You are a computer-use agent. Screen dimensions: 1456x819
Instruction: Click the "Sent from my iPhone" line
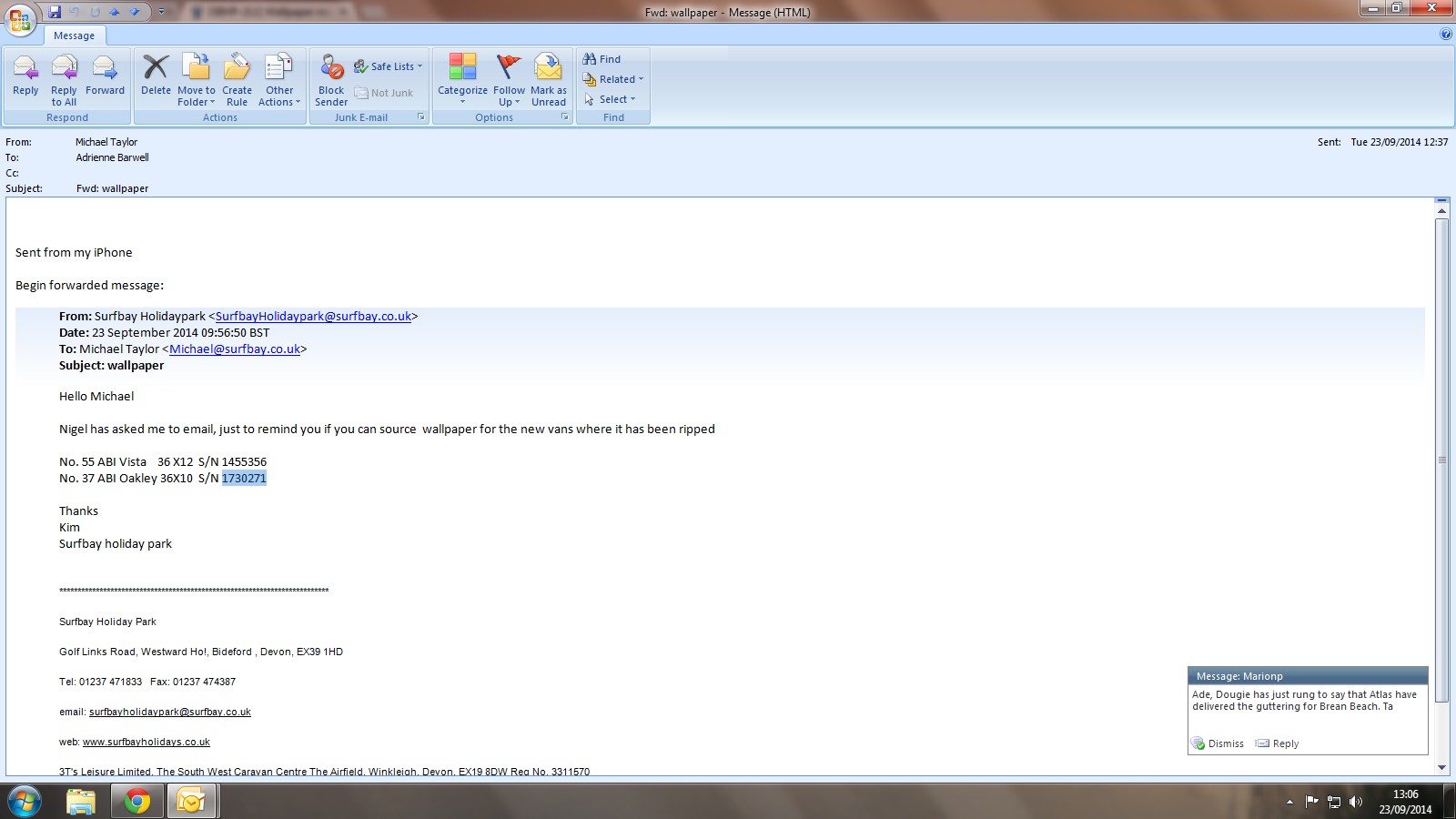(x=74, y=253)
